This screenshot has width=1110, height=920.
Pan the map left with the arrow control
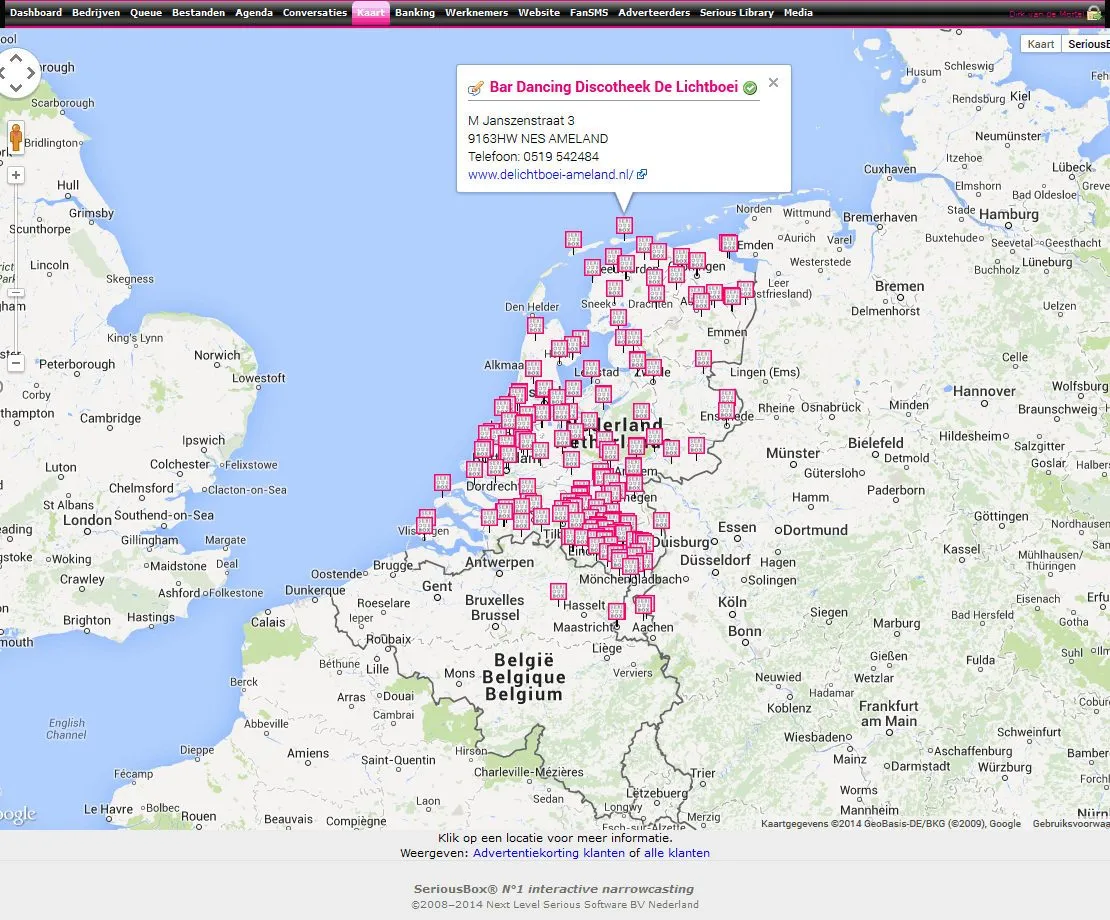click(2, 73)
